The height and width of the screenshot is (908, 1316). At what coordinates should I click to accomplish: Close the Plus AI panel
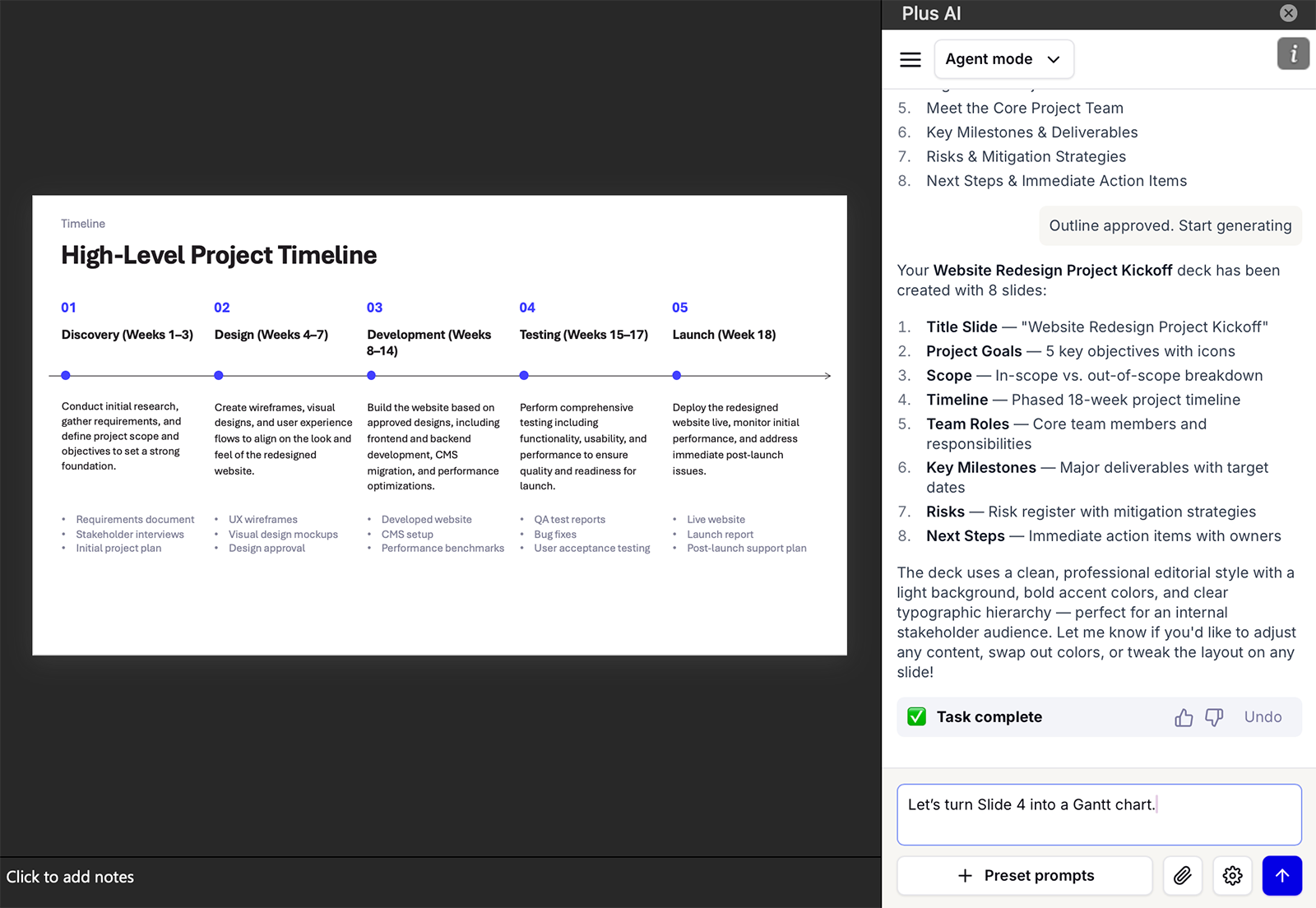[x=1289, y=13]
